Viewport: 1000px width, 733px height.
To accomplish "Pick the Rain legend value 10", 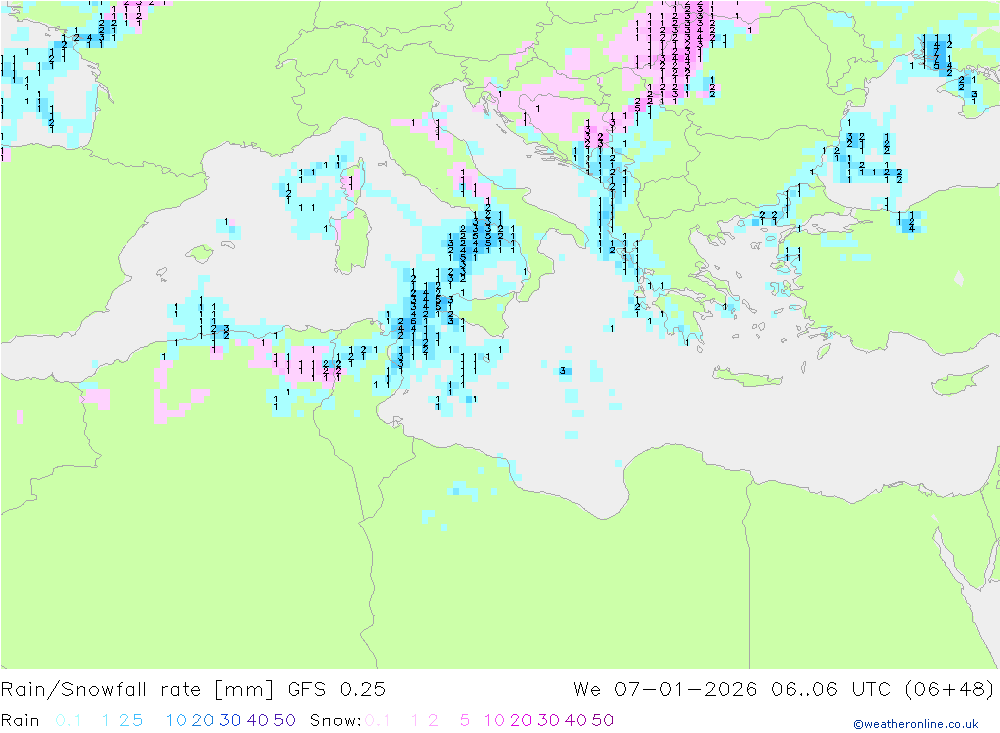I will coord(176,720).
